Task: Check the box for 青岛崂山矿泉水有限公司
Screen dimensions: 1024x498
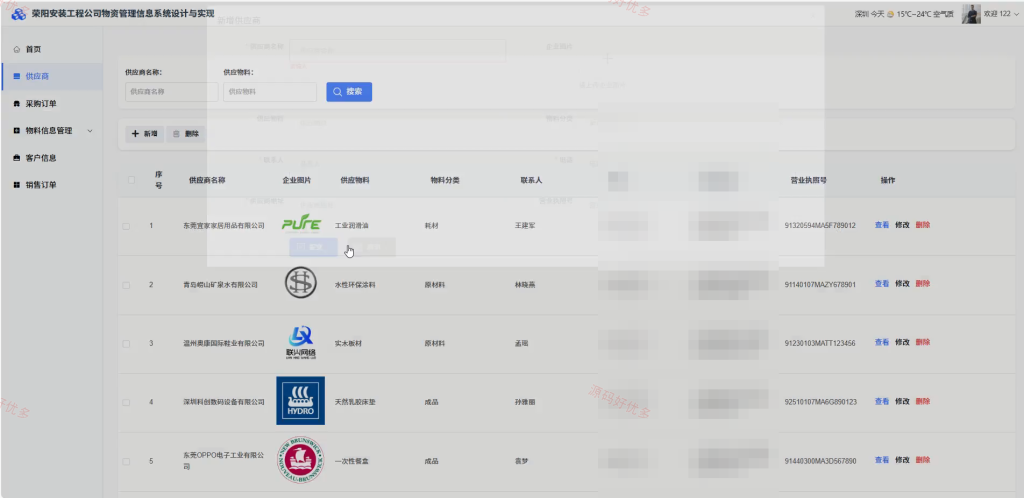Action: coord(126,285)
